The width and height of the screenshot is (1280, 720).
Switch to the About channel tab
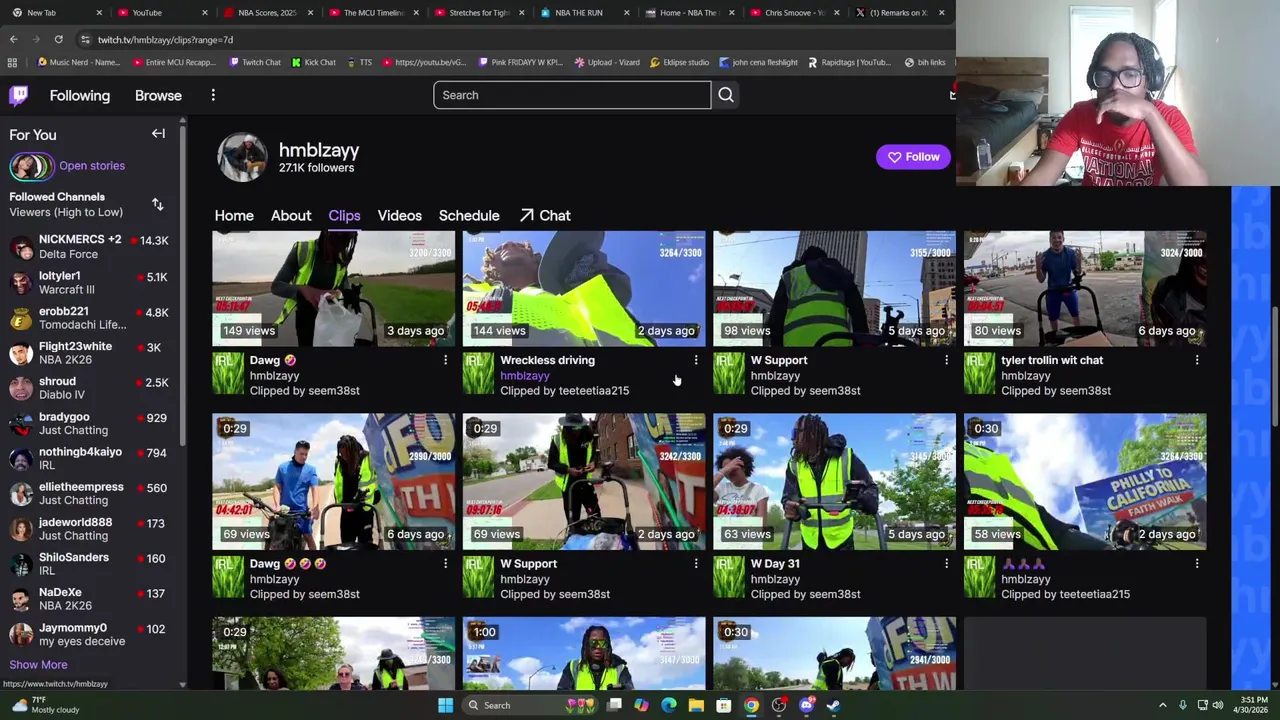coord(291,216)
